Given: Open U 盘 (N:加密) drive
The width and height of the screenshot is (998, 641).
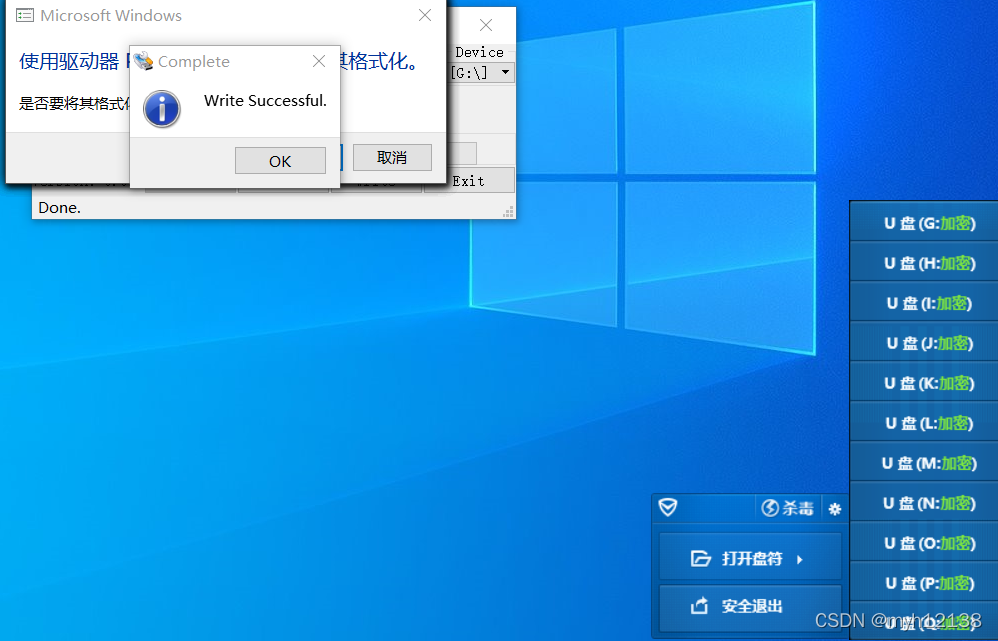Looking at the screenshot, I should (x=924, y=504).
